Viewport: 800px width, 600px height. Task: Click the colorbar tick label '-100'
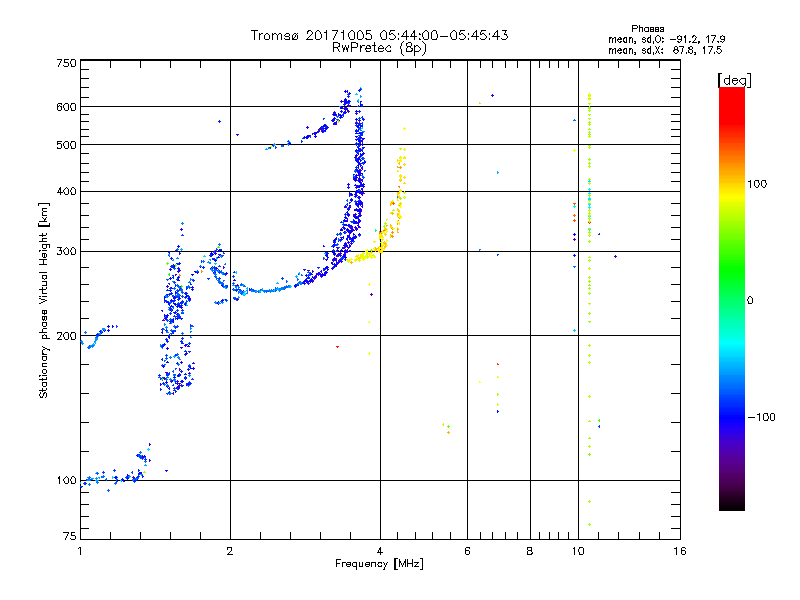pos(761,417)
